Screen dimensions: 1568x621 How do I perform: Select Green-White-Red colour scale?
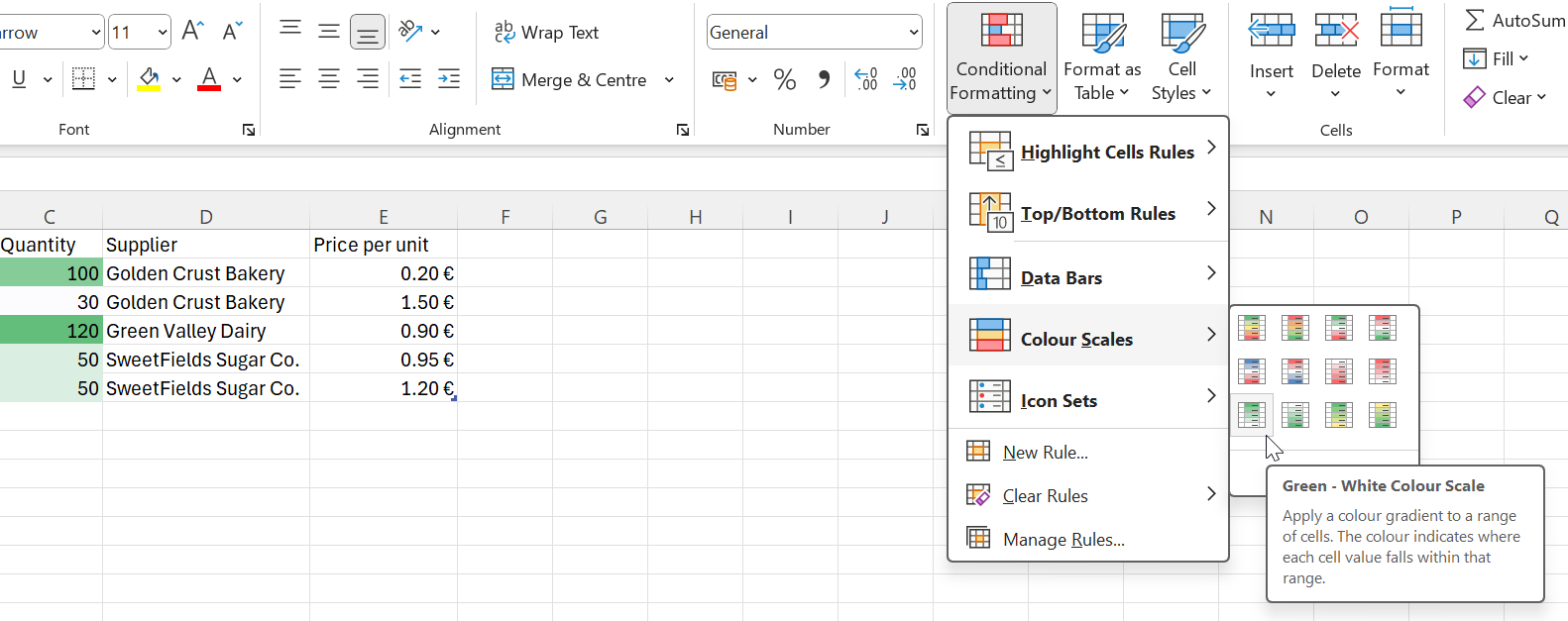click(x=1339, y=327)
